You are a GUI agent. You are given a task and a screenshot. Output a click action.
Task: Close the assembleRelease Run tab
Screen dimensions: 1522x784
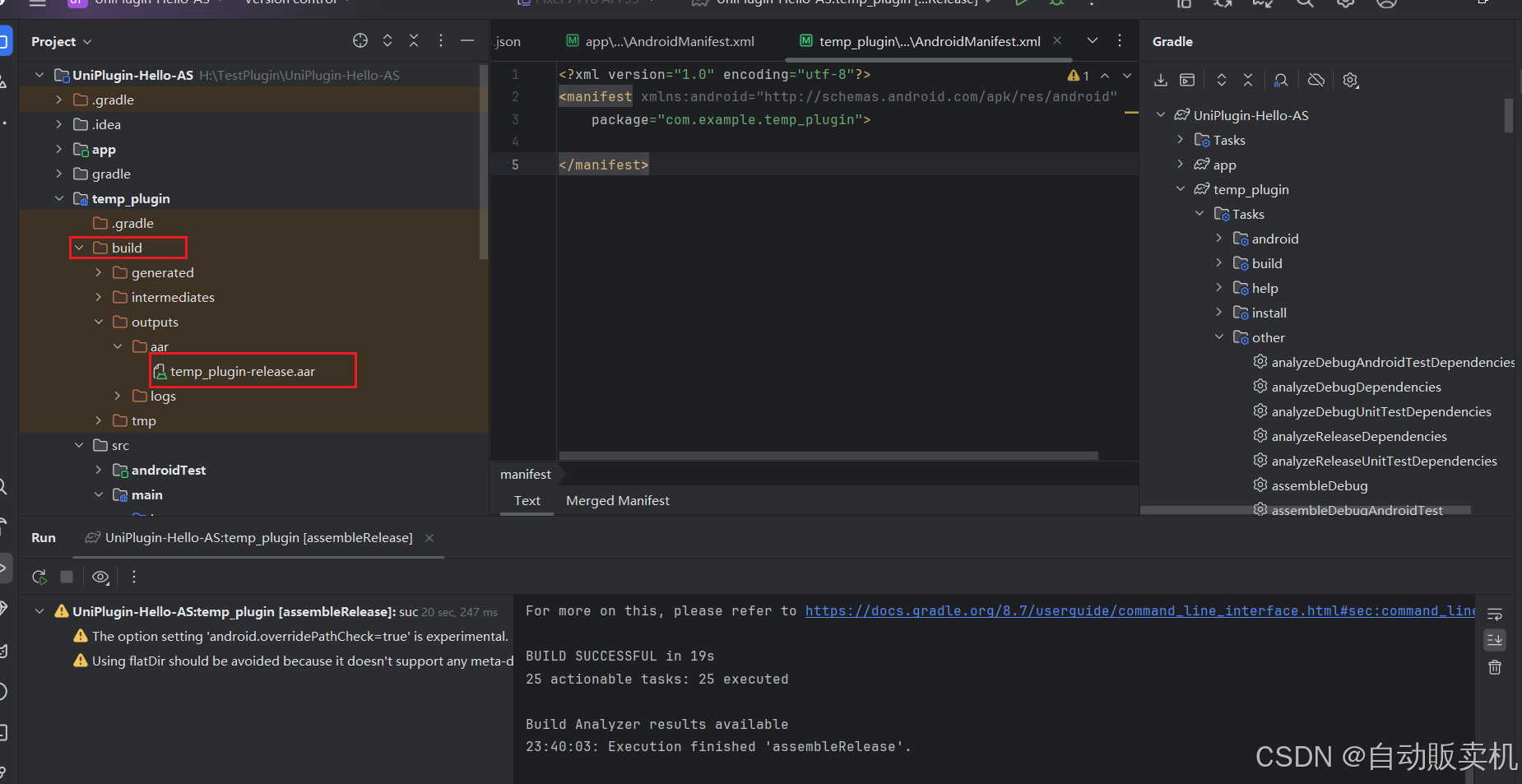[x=429, y=537]
